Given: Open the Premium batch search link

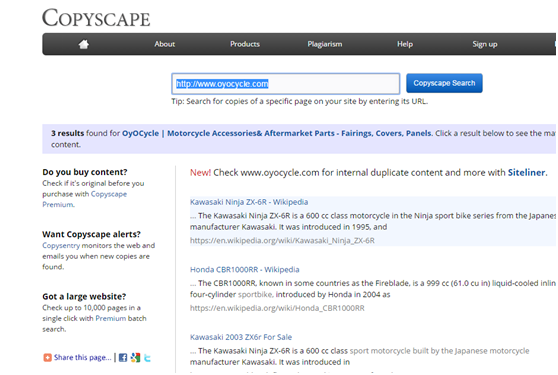Looking at the screenshot, I should (x=111, y=318).
